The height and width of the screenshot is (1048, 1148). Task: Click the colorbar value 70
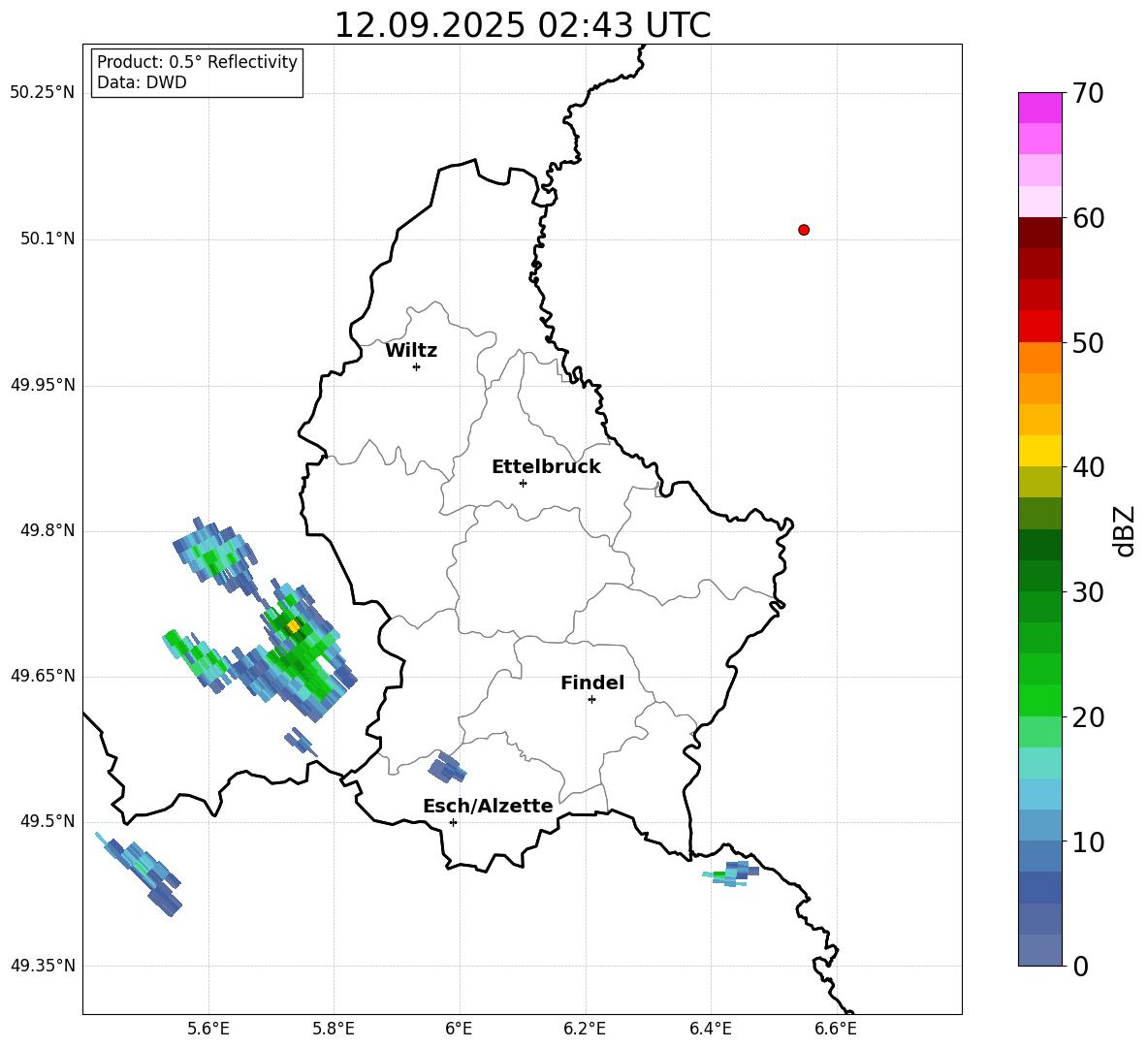1089,93
